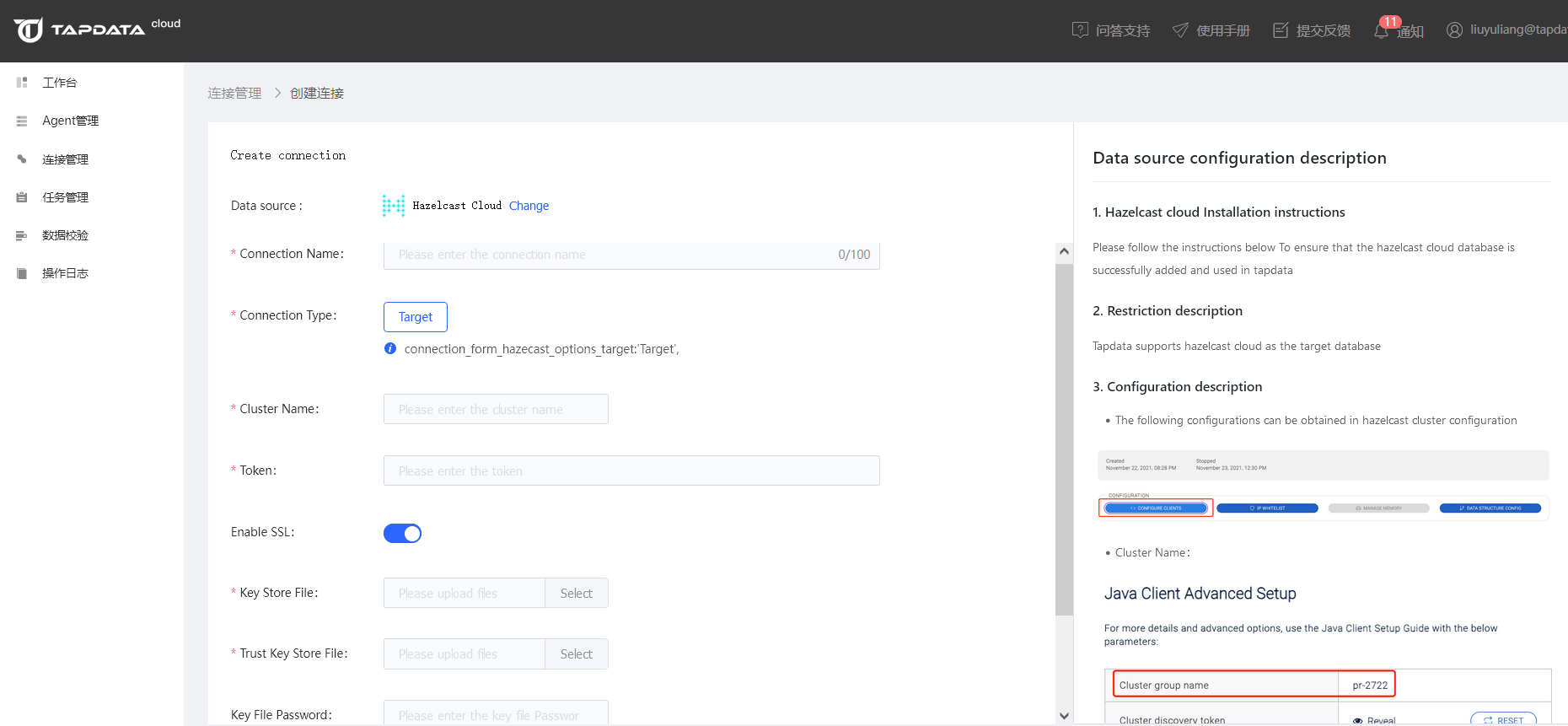
Task: Open the user manual paper-plane icon
Action: point(1180,30)
